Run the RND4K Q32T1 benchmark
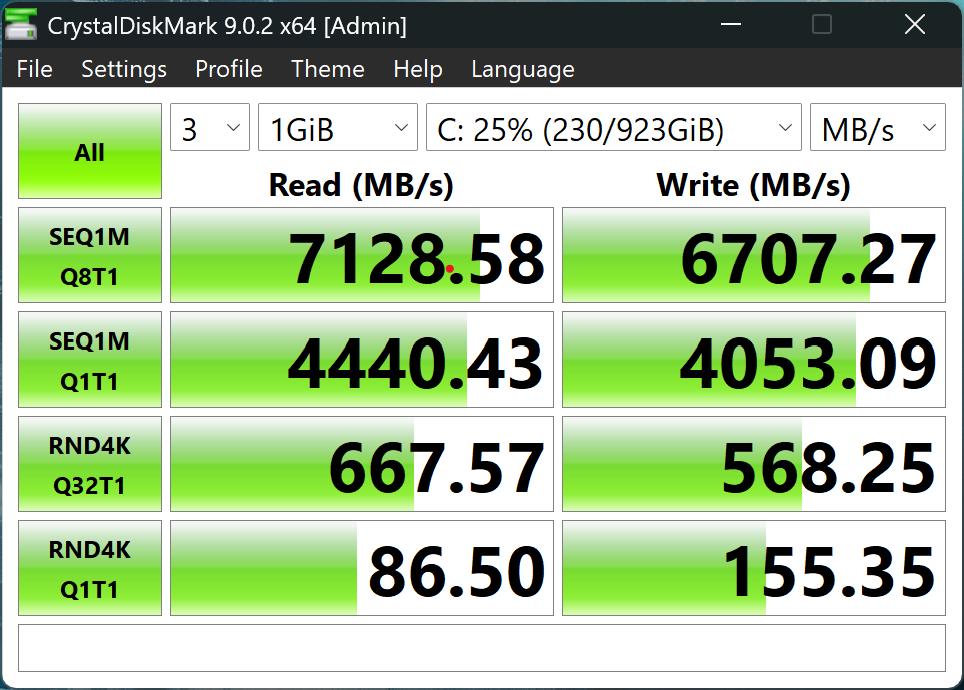 click(x=90, y=464)
